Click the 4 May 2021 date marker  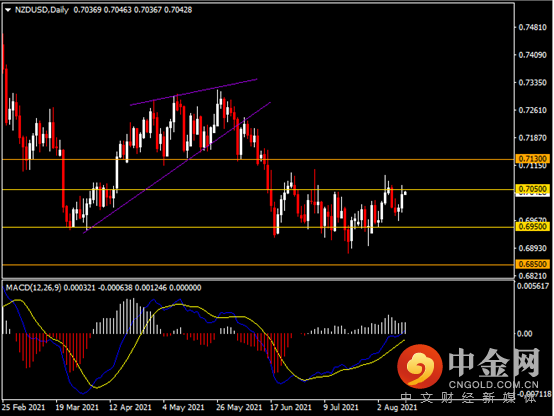183,407
